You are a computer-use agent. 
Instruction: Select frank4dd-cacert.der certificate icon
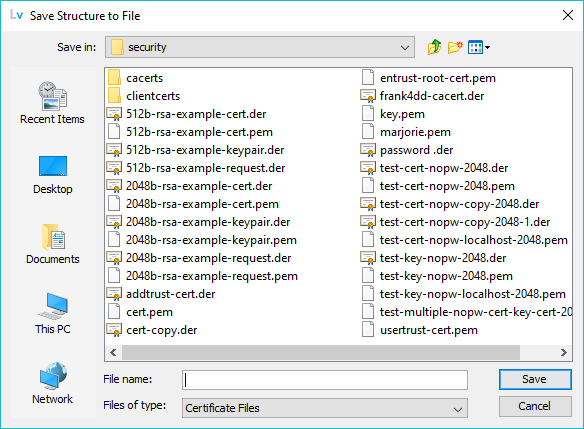(368, 96)
